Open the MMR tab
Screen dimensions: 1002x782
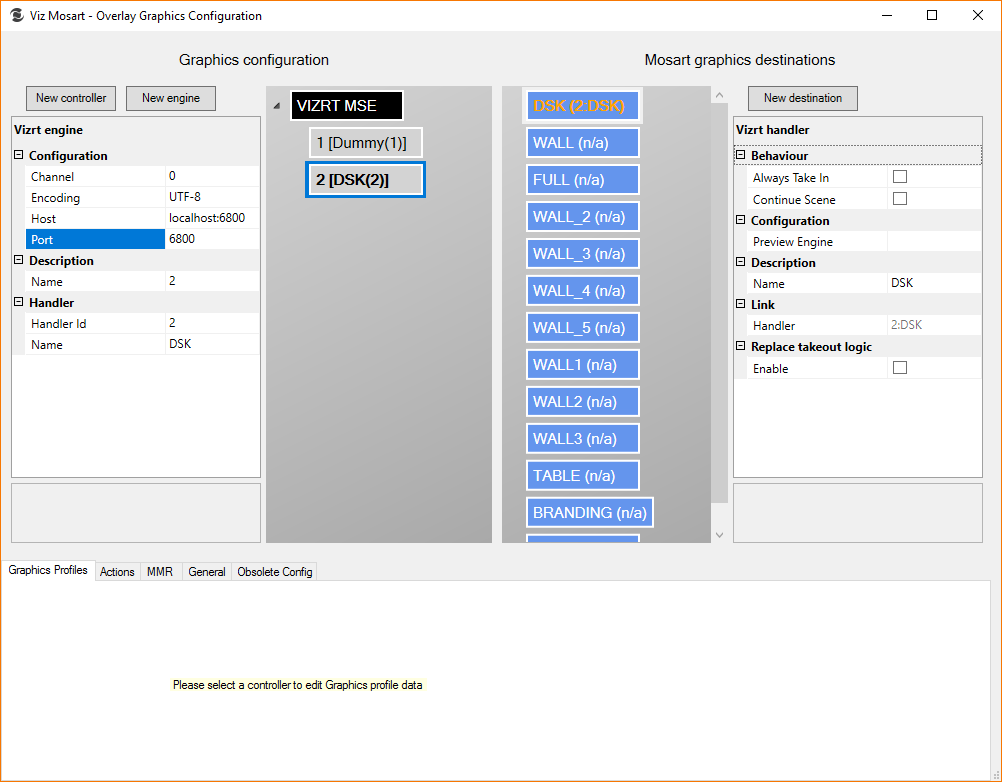pos(160,572)
